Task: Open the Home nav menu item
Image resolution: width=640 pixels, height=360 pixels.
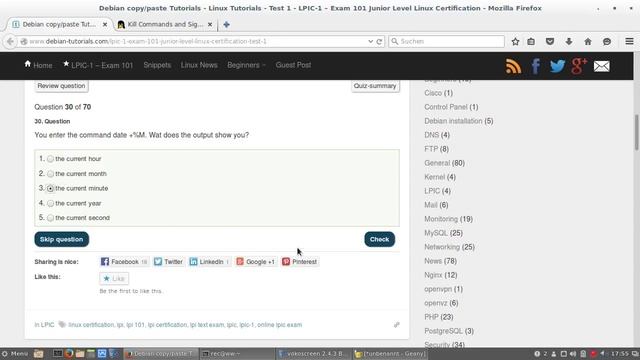Action: pyautogui.click(x=38, y=65)
